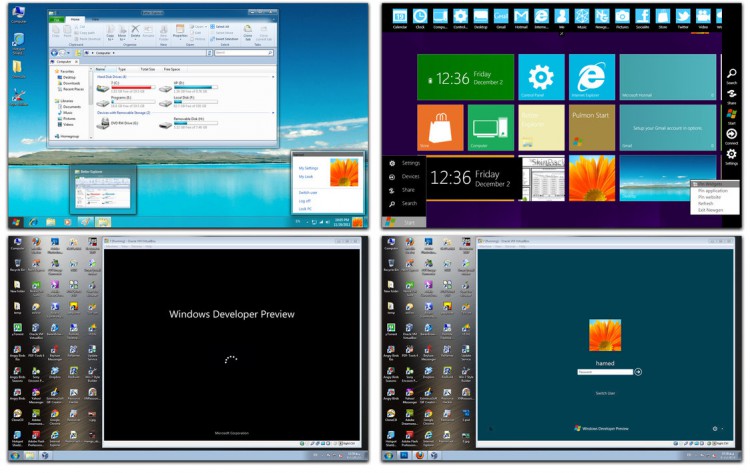This screenshot has height=473, width=750.
Task: Open the Calendar shortcut in the top app bar
Action: pos(399,16)
